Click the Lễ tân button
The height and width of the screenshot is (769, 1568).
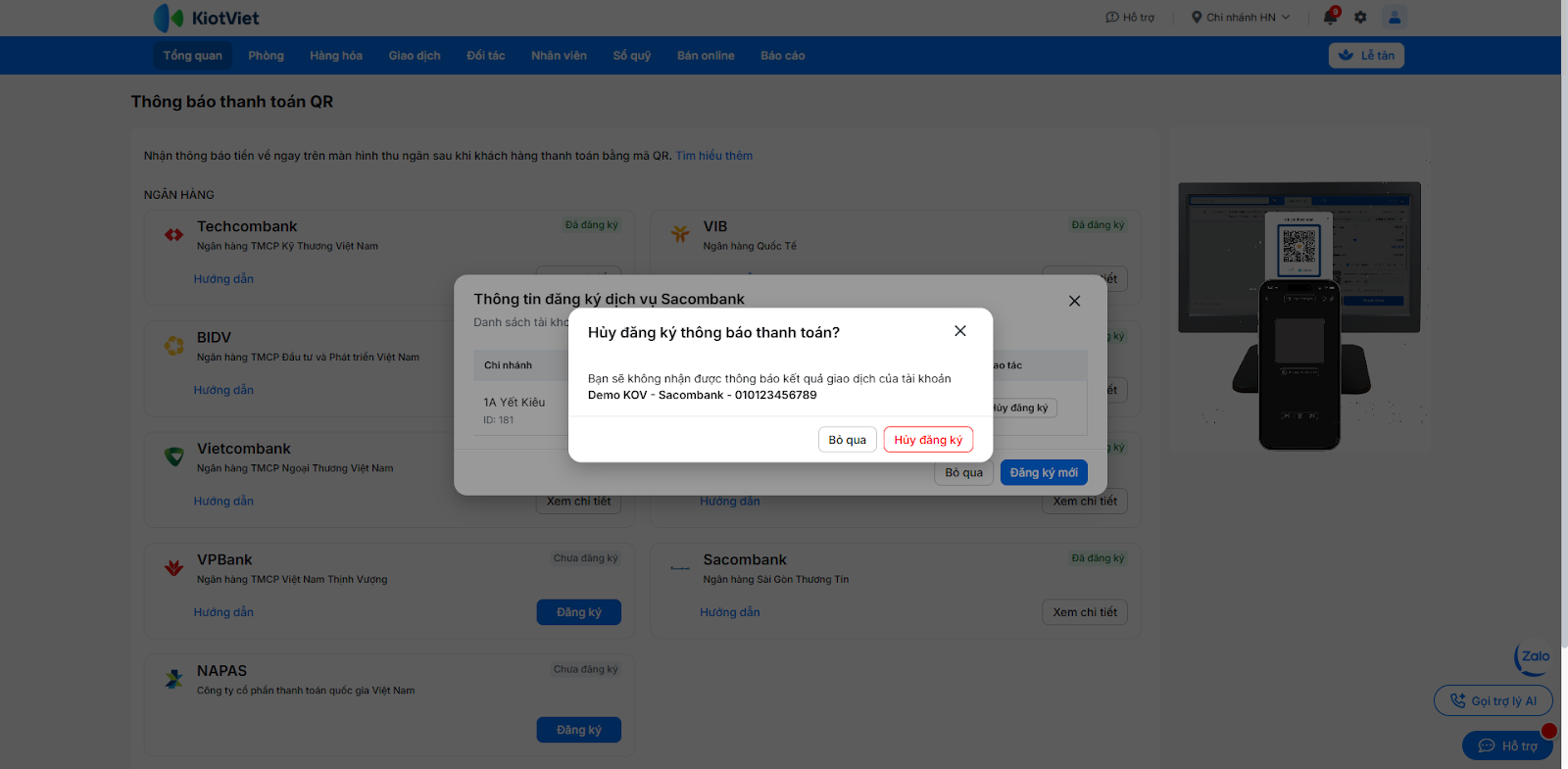pyautogui.click(x=1366, y=56)
